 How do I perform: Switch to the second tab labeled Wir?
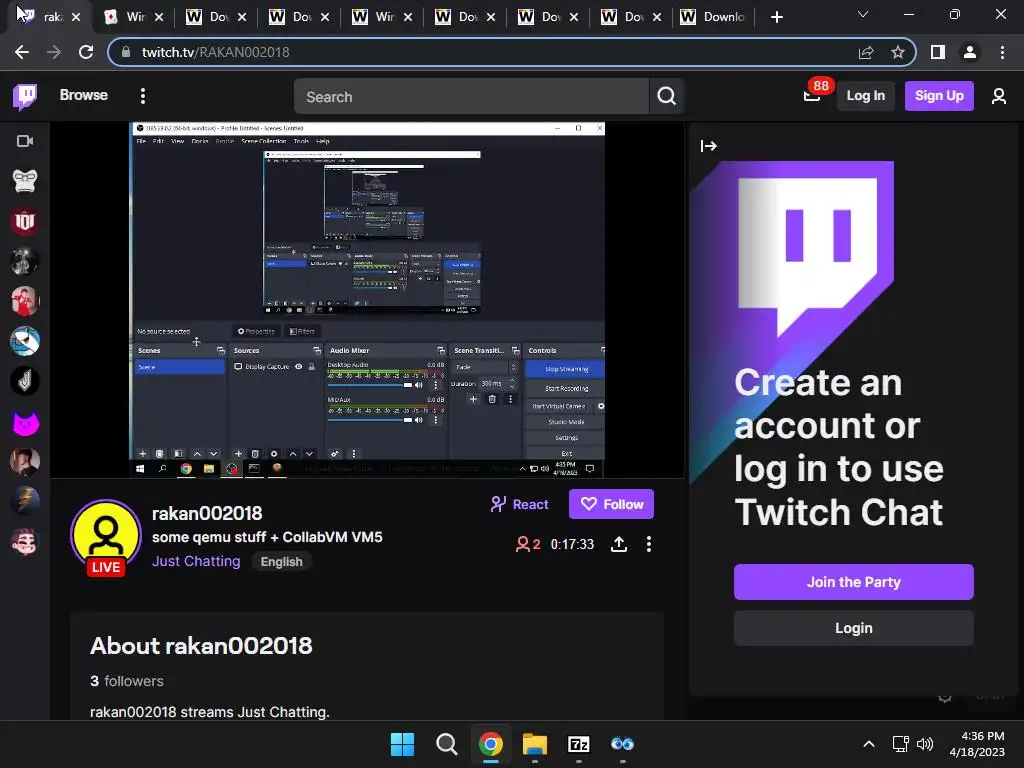[x=135, y=17]
